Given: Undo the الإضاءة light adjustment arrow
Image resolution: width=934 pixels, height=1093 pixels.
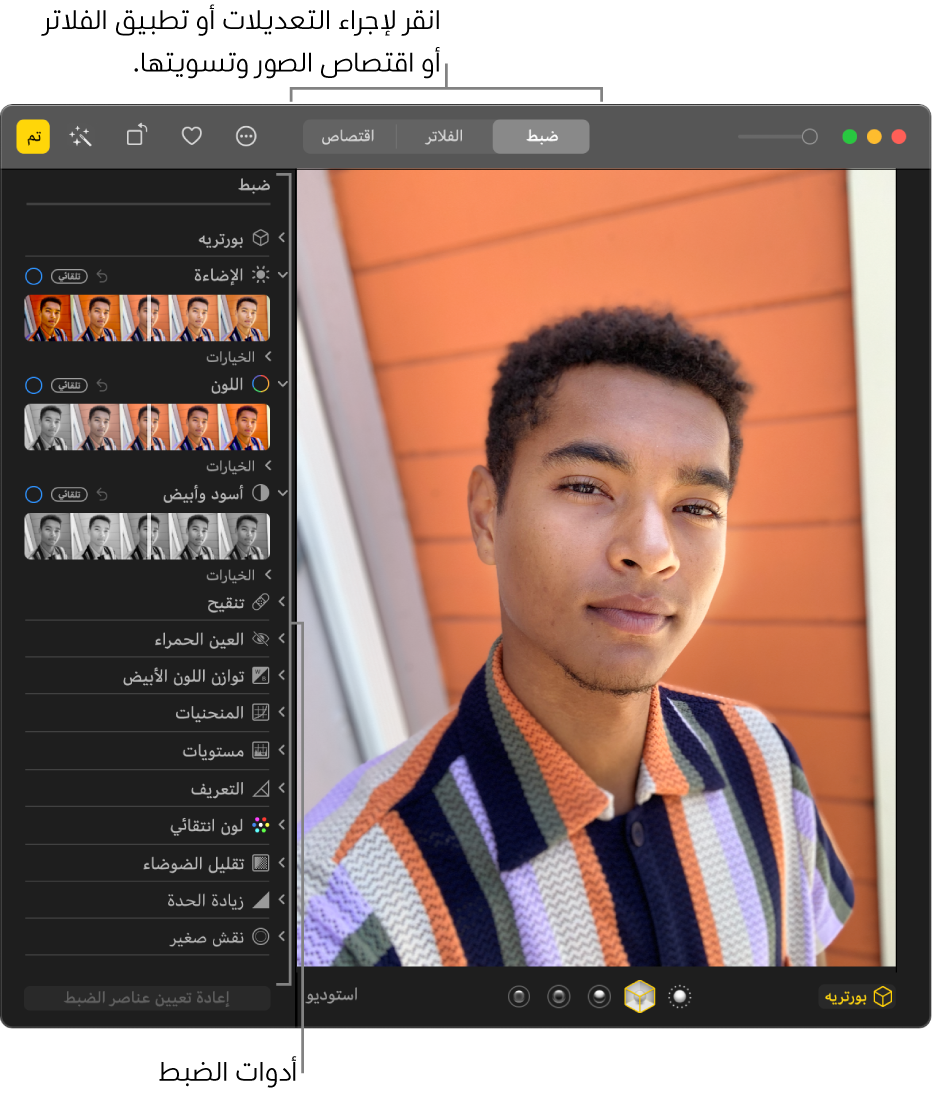Looking at the screenshot, I should (x=101, y=275).
